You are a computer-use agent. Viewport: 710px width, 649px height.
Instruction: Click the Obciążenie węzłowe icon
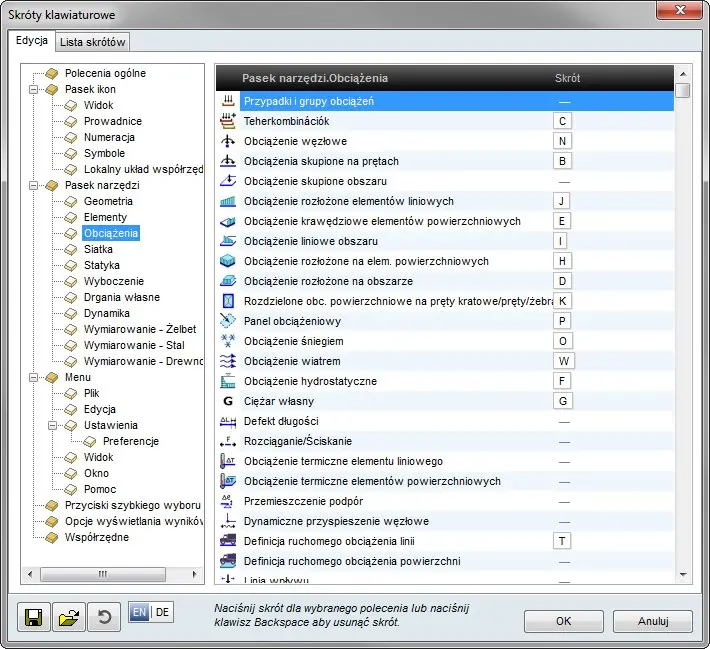tap(228, 141)
